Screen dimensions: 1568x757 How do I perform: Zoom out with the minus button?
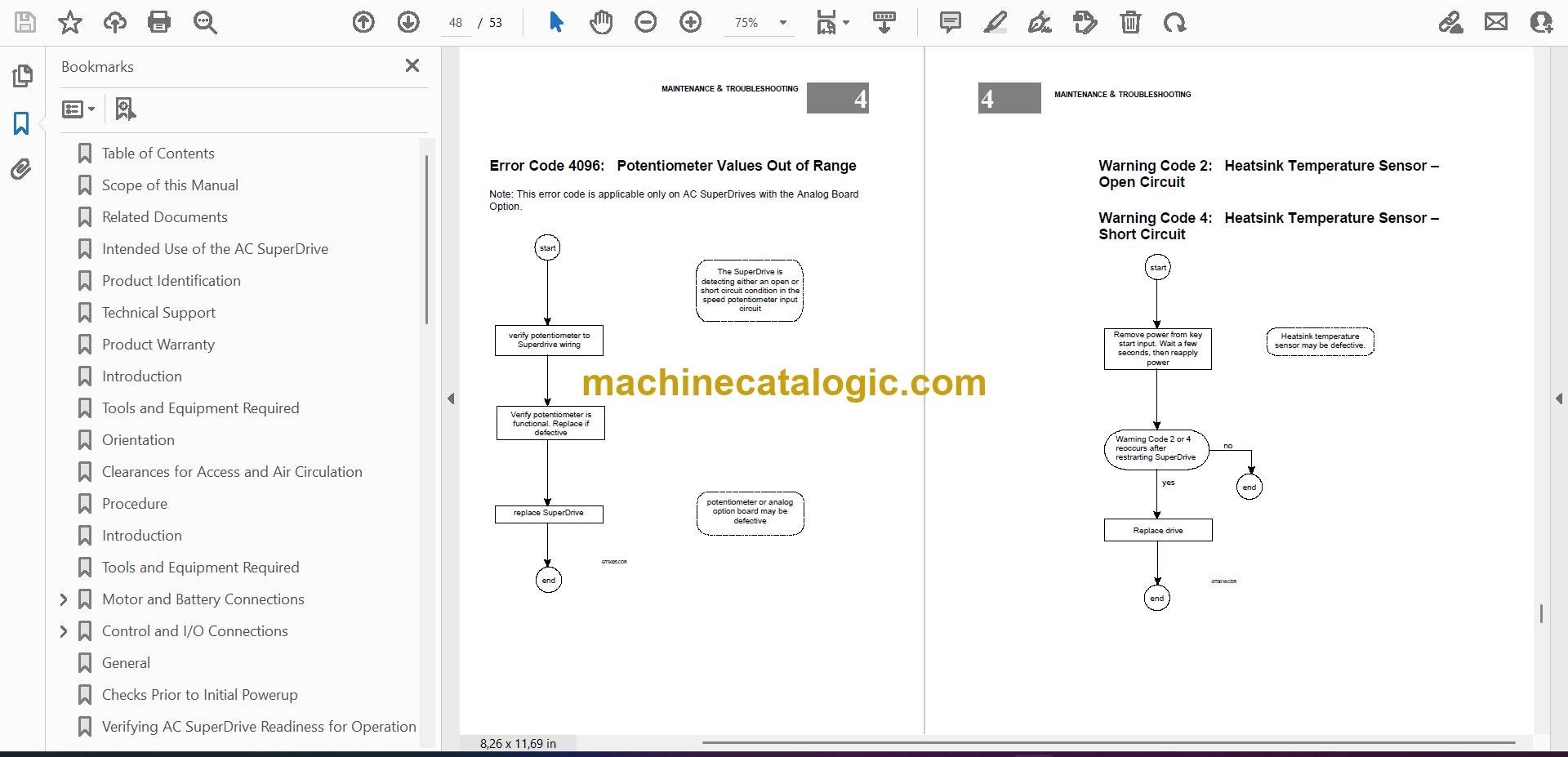646,22
